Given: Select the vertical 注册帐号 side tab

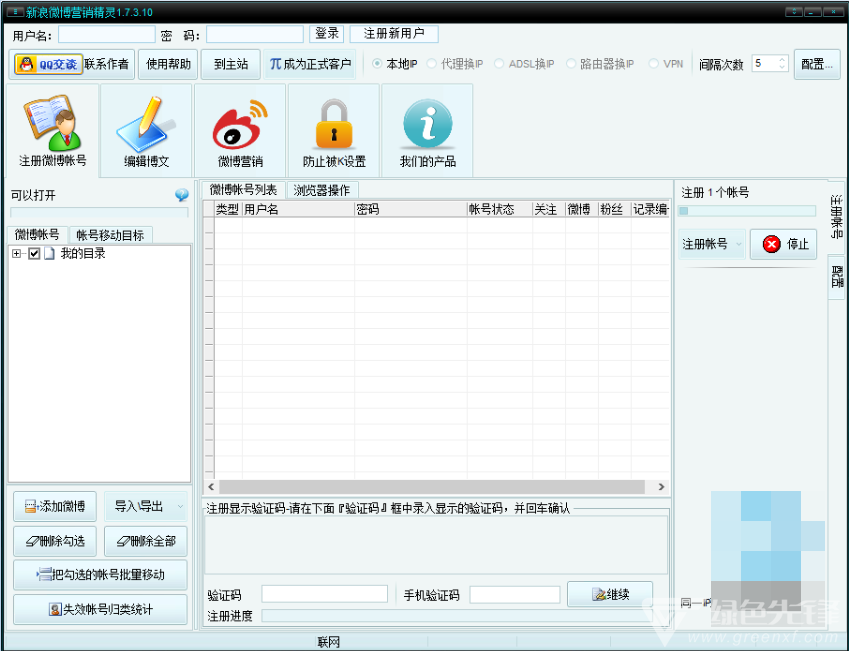Looking at the screenshot, I should 837,217.
